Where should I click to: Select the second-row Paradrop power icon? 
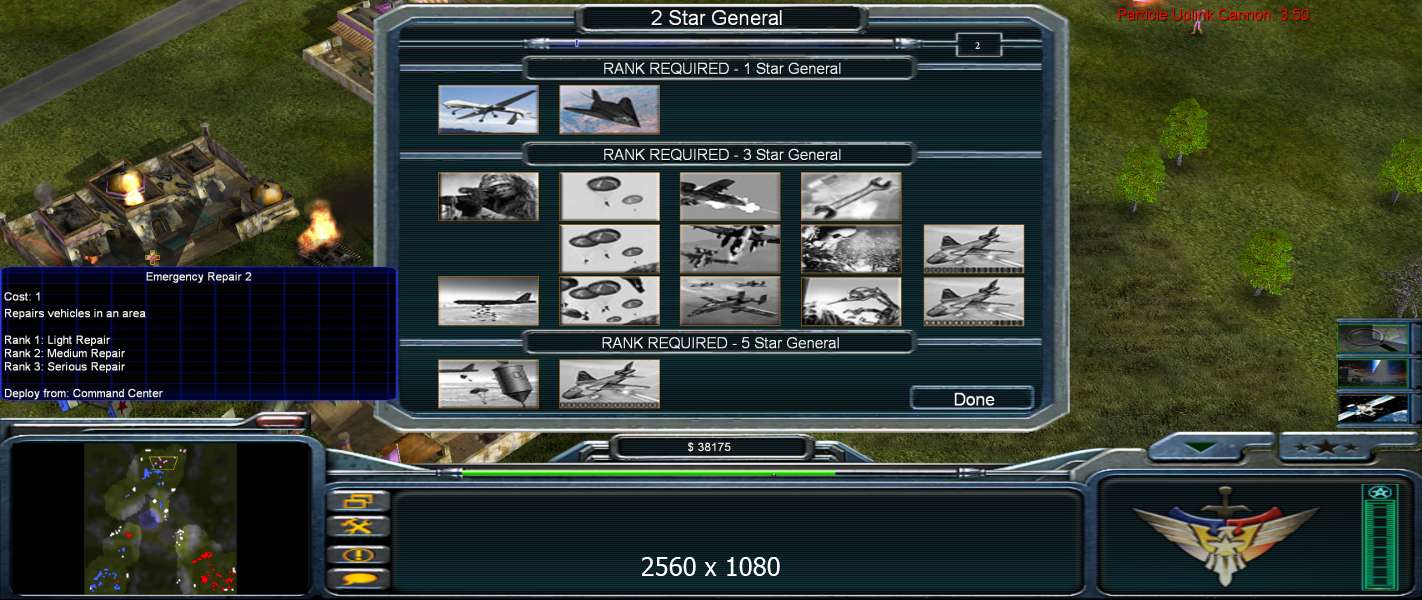[x=609, y=249]
